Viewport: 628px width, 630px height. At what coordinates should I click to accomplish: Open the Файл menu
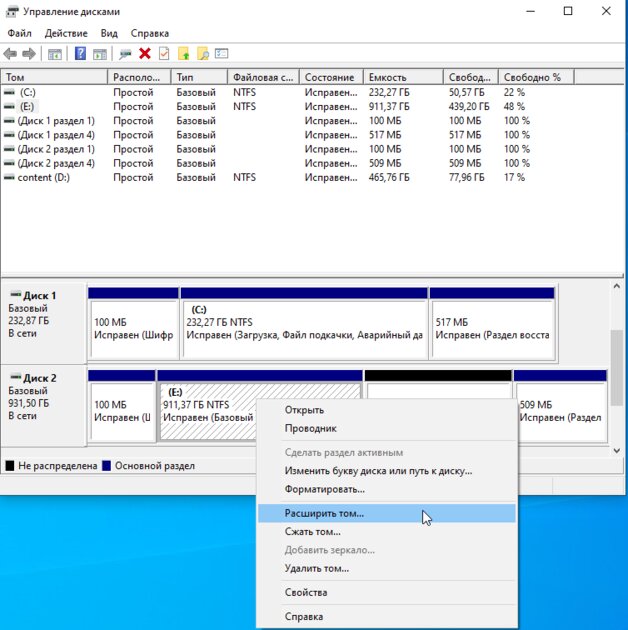coord(19,33)
